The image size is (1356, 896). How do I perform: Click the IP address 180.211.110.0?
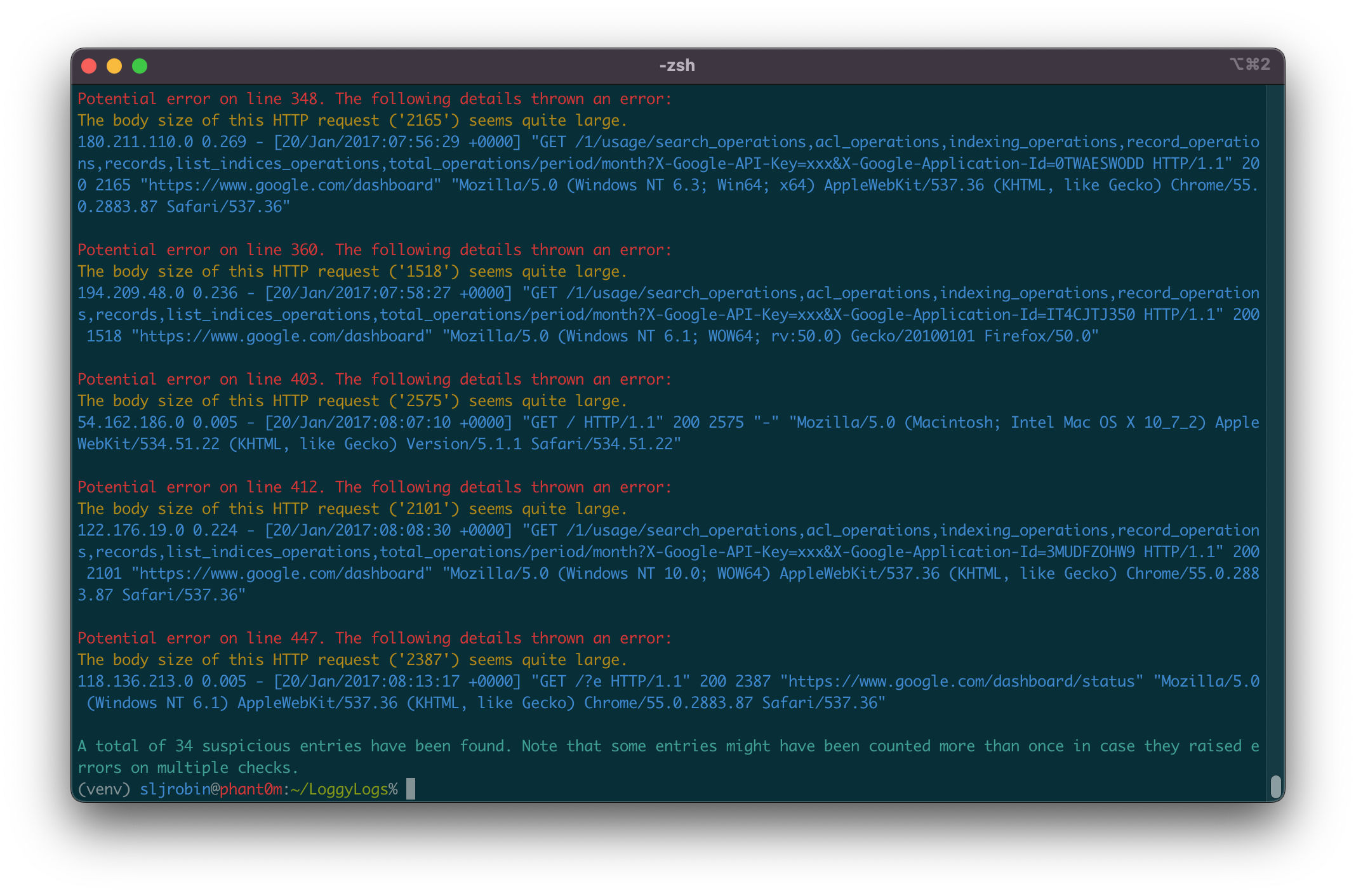tap(135, 142)
